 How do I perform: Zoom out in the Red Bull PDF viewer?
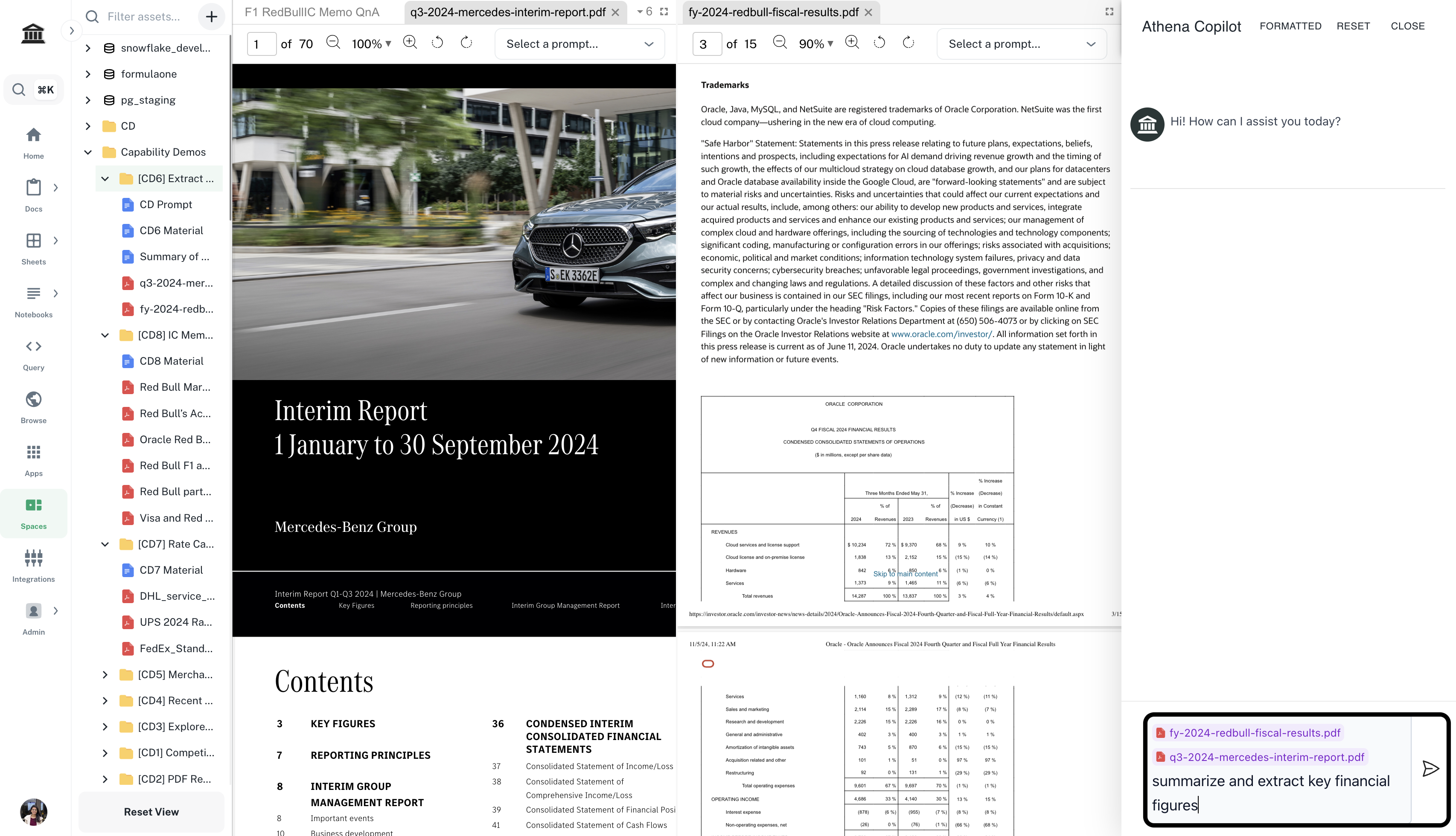tap(779, 43)
